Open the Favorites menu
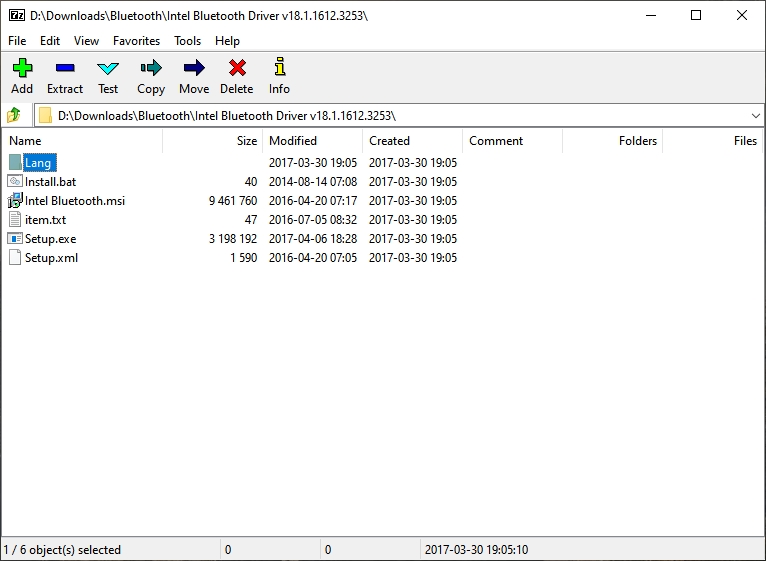Viewport: 766px width, 561px height. coord(136,41)
